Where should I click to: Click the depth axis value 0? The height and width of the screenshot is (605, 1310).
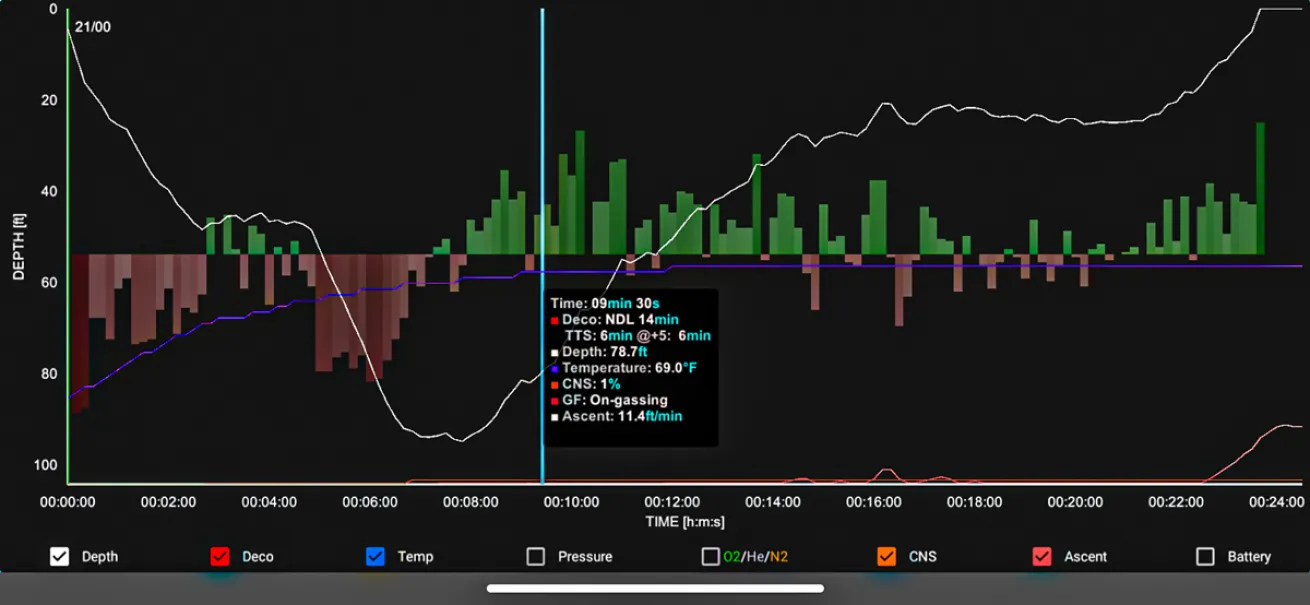pyautogui.click(x=53, y=9)
